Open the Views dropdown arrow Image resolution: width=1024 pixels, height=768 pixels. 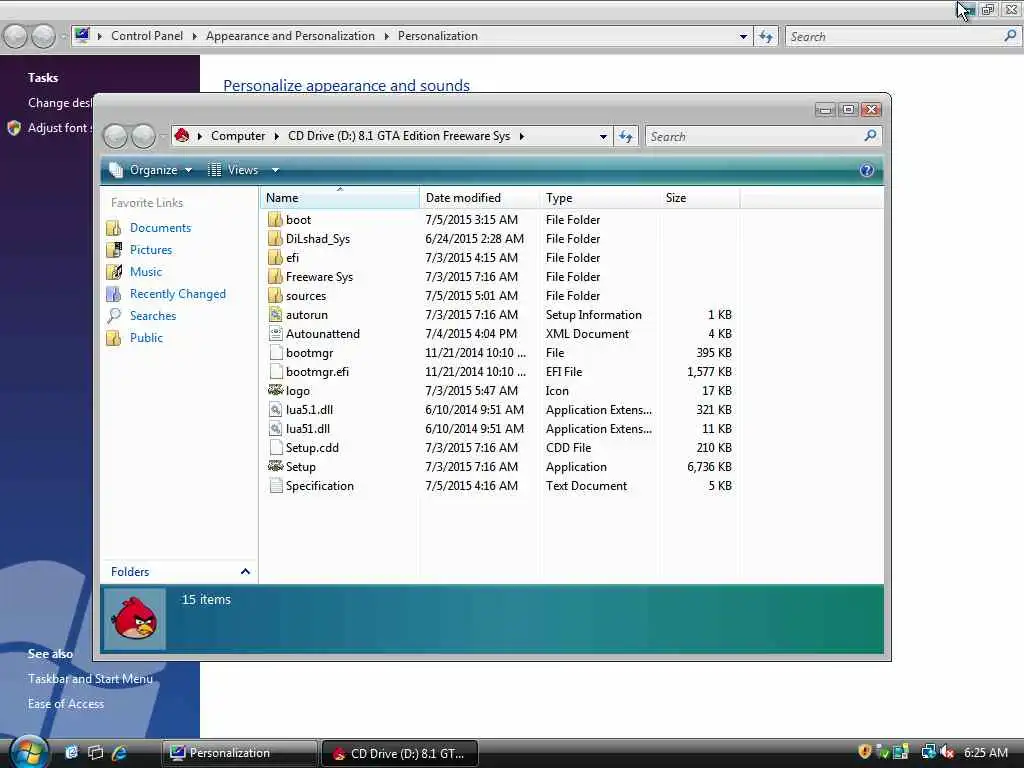(x=276, y=170)
